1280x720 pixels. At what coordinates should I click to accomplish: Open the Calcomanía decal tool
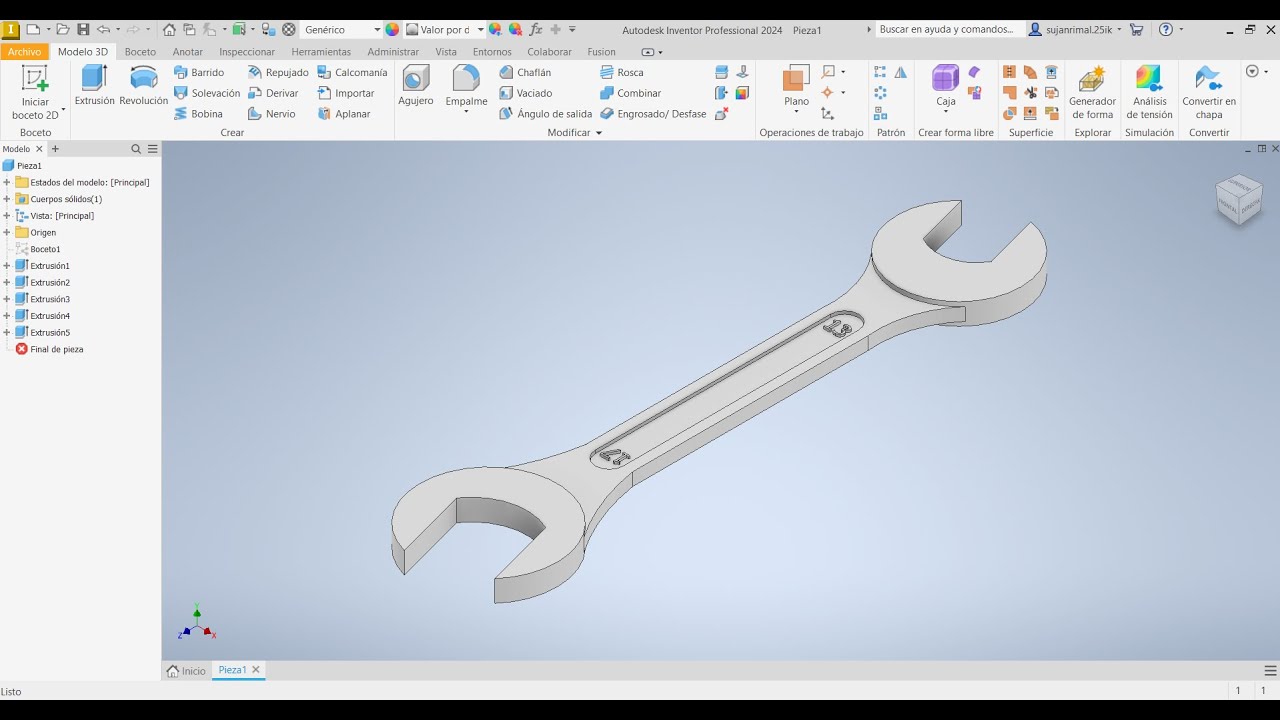[352, 72]
